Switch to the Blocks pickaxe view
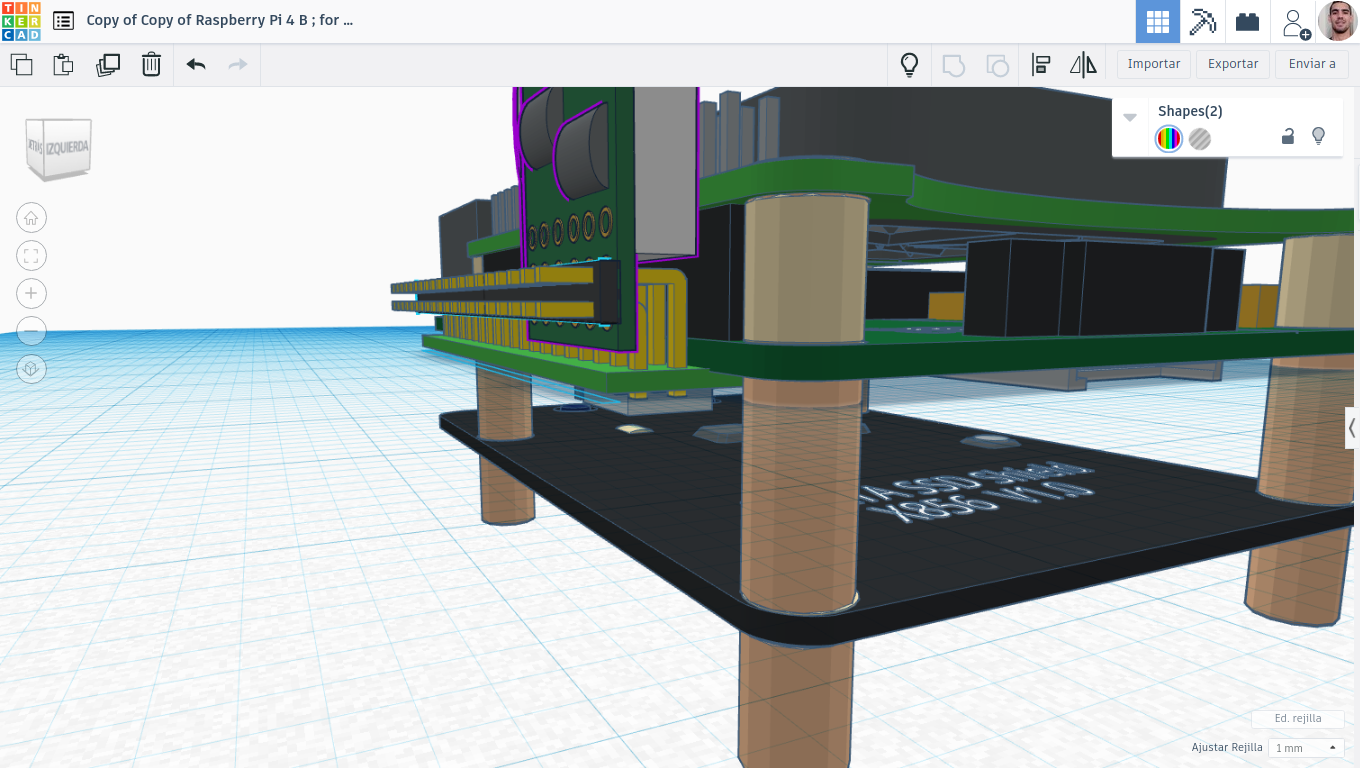1360x768 pixels. 1202,21
